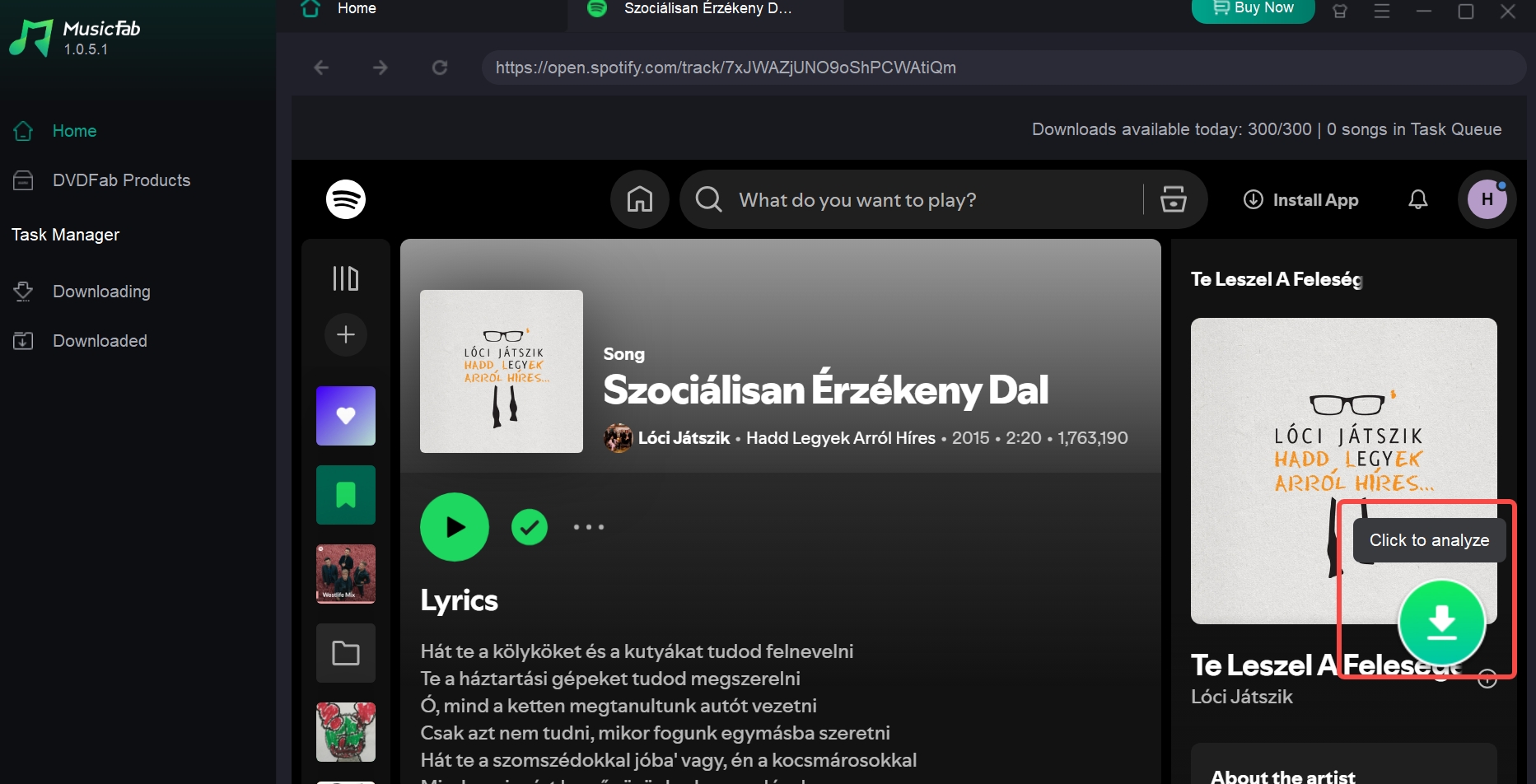Create a new playlist with the plus button
The width and height of the screenshot is (1536, 784).
coord(345,334)
